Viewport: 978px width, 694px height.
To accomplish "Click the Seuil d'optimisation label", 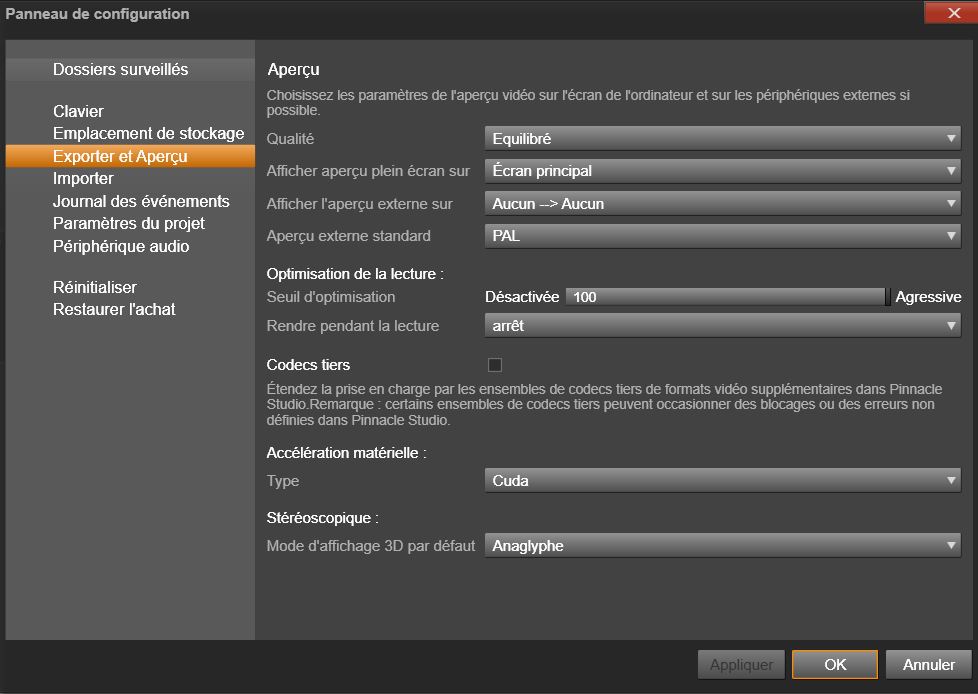I will pyautogui.click(x=331, y=297).
